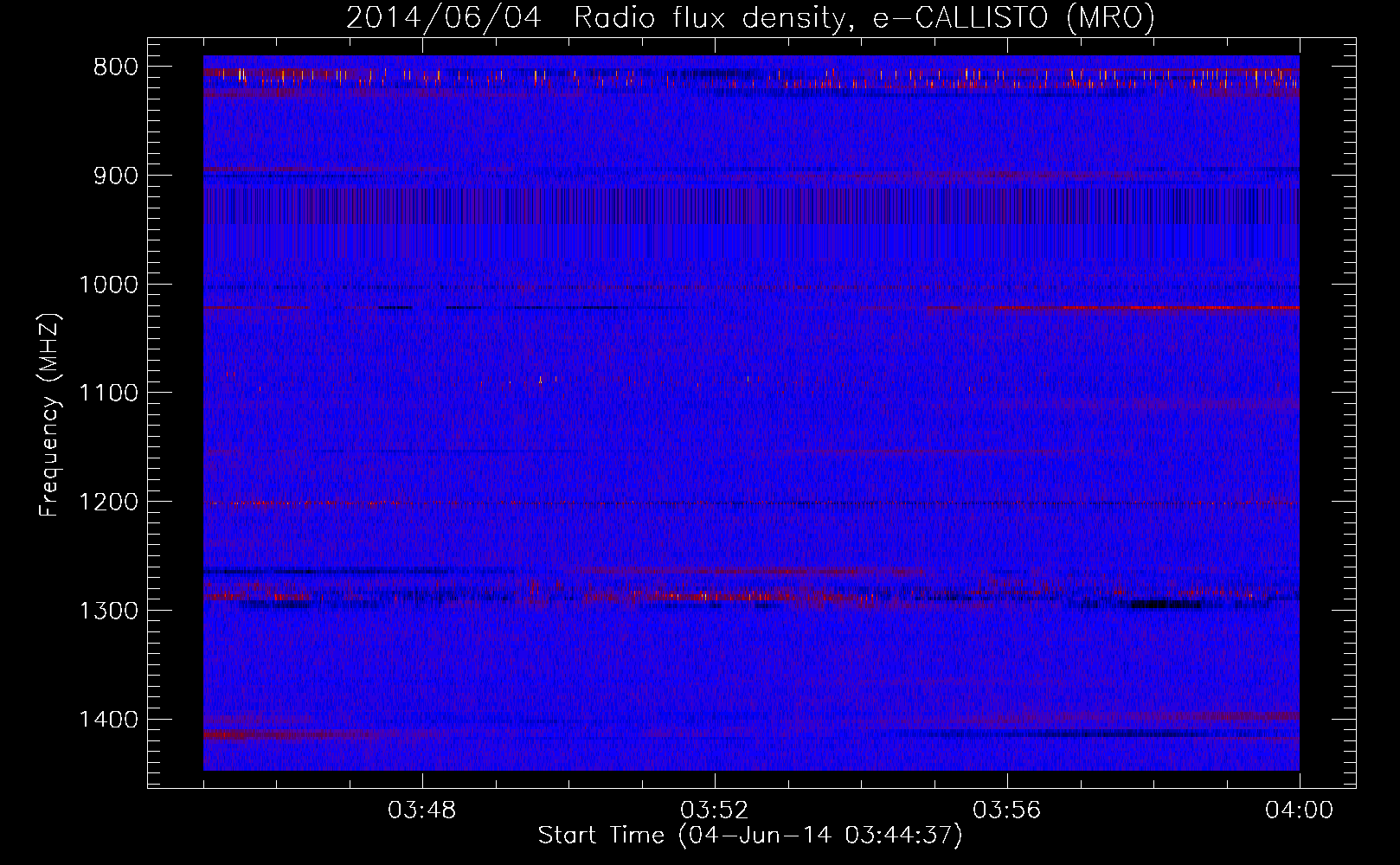1400x865 pixels.
Task: Click the 03:56 time axis label
Action: pos(1007,811)
